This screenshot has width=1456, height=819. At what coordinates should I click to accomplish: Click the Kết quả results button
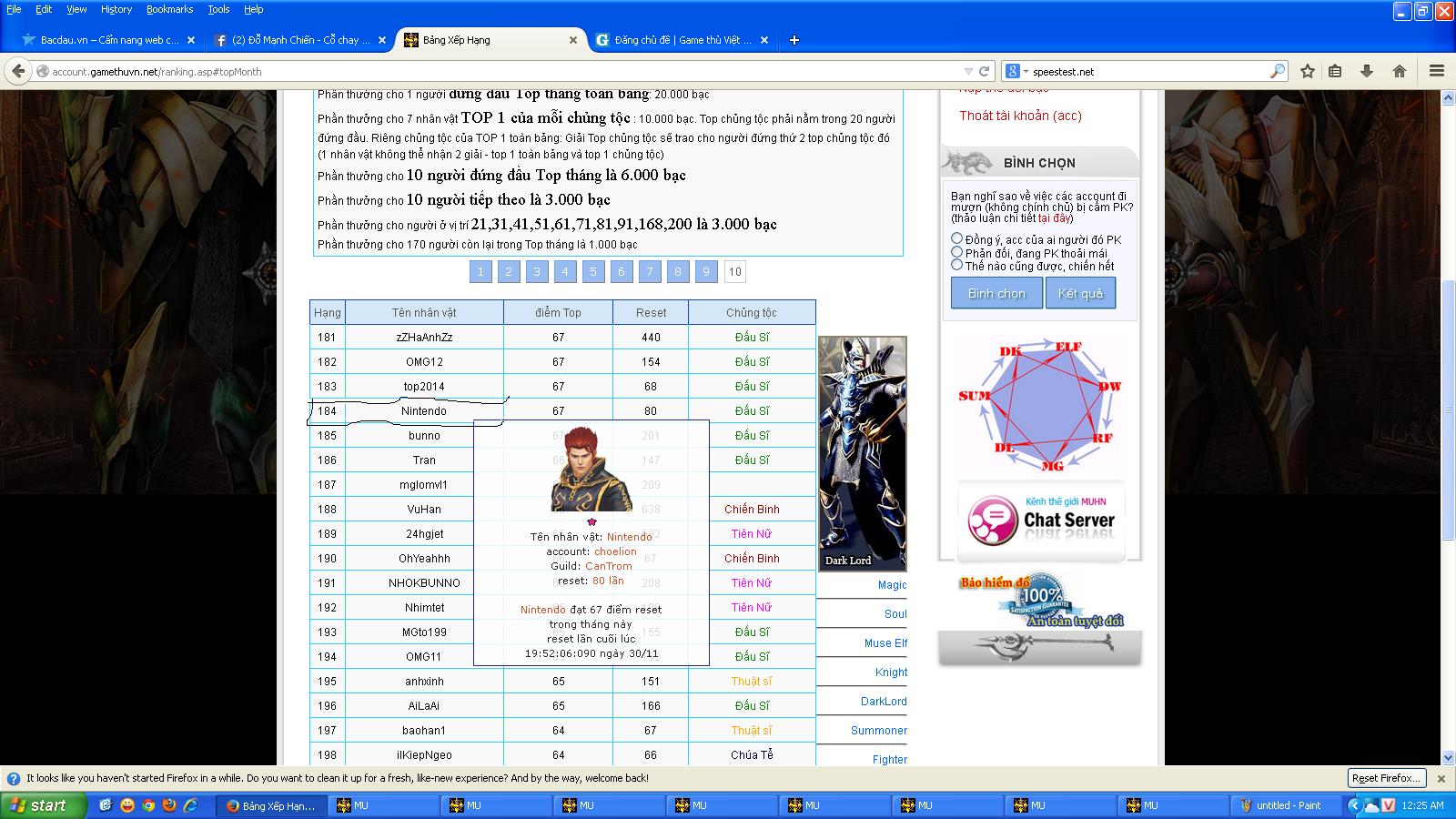[1080, 293]
